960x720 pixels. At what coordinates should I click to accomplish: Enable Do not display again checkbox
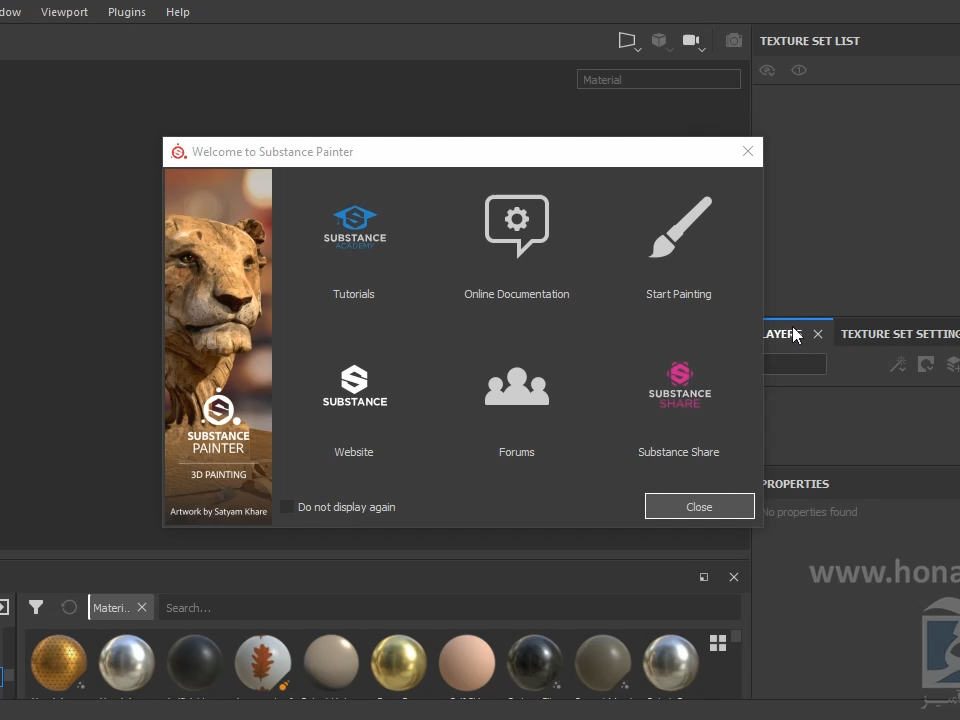click(287, 507)
